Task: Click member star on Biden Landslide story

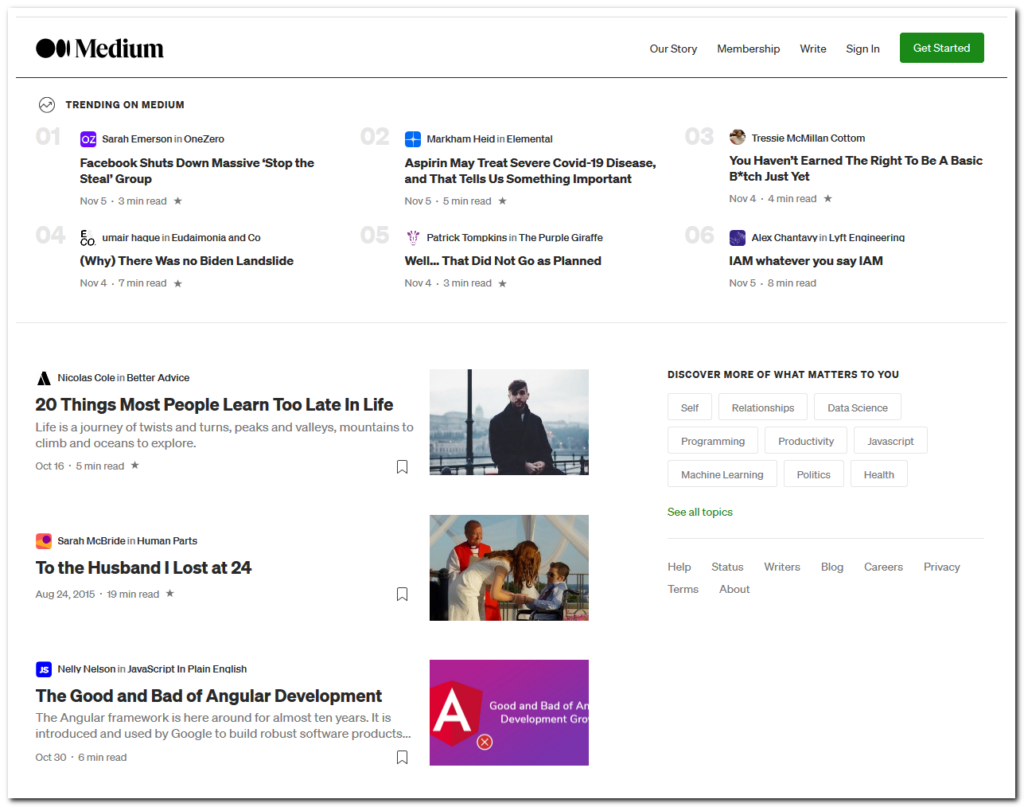Action: [178, 283]
